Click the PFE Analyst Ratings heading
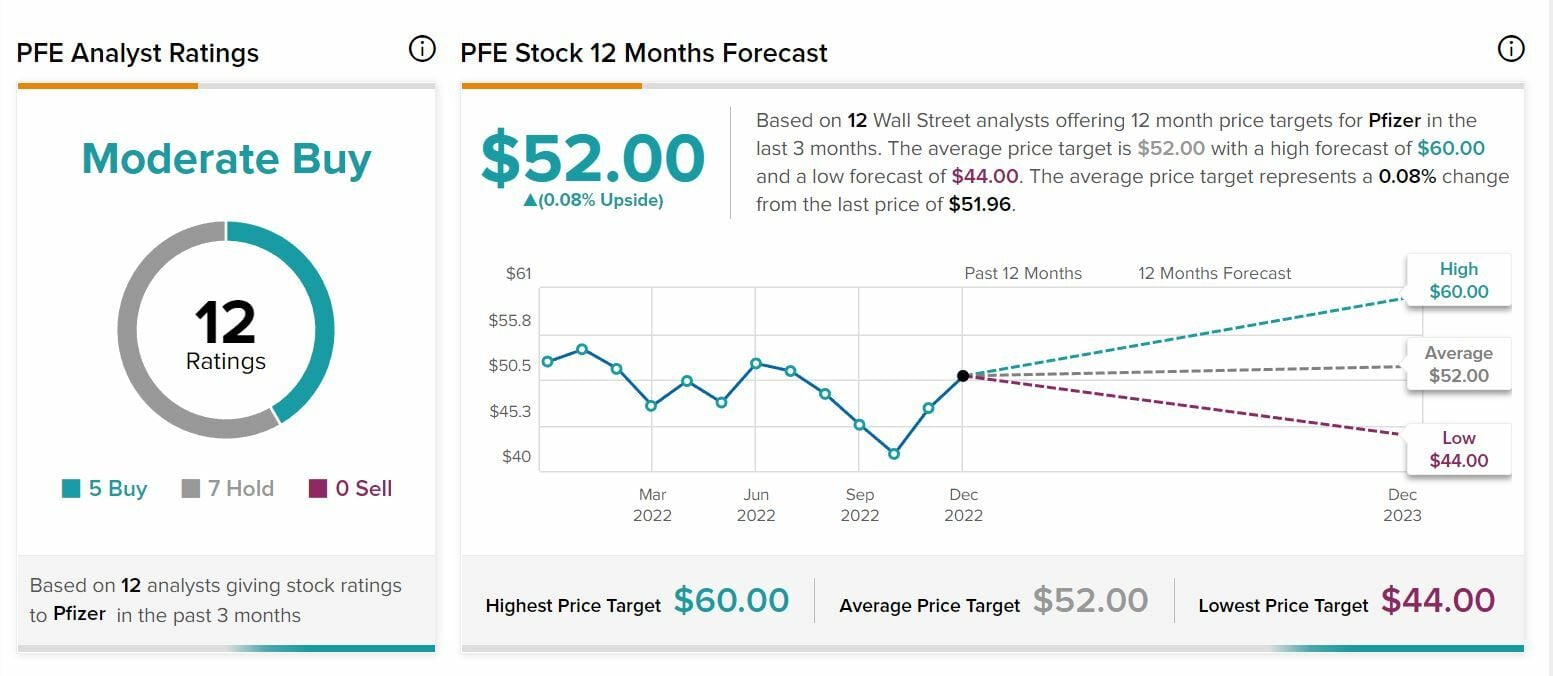This screenshot has width=1553, height=676. click(138, 53)
